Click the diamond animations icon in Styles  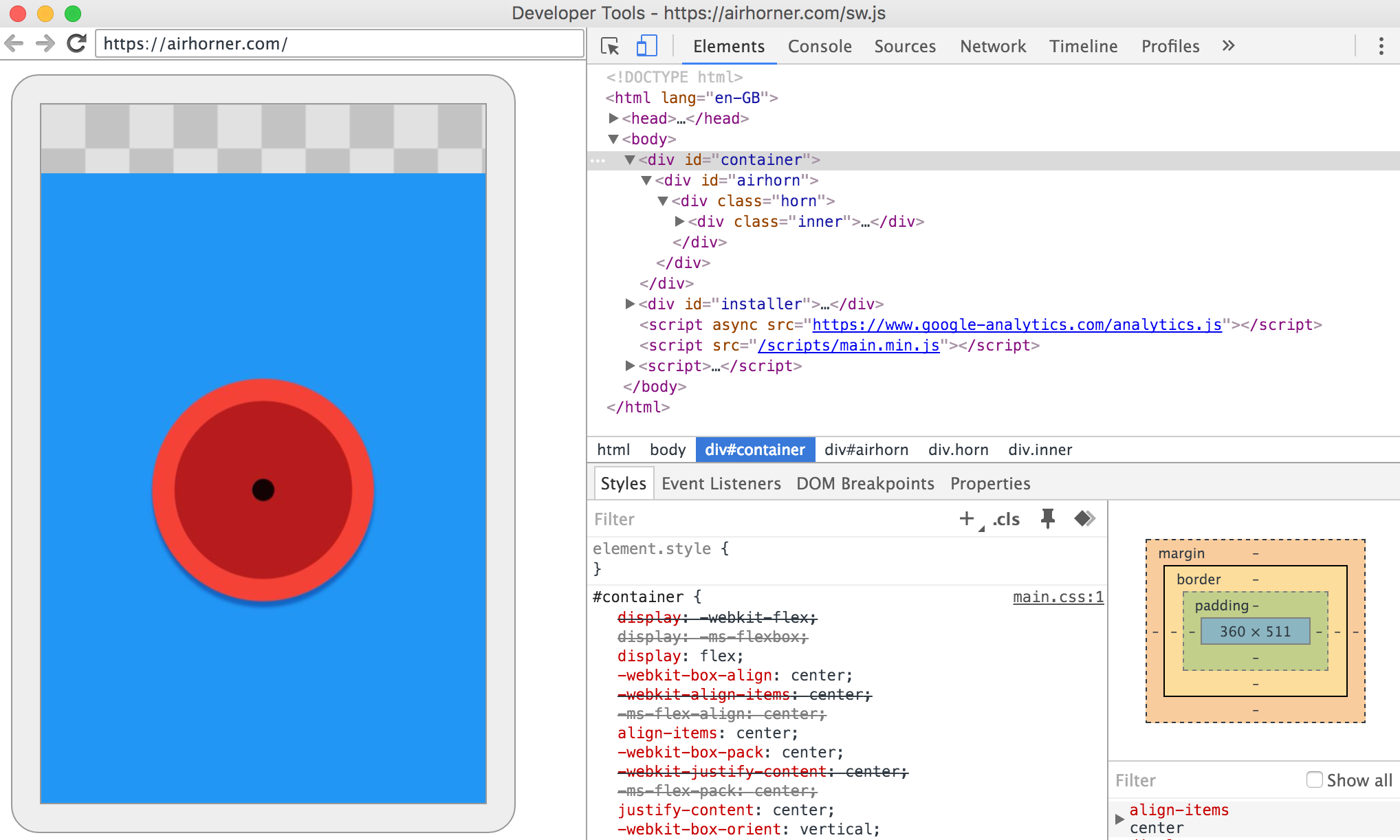(1085, 518)
